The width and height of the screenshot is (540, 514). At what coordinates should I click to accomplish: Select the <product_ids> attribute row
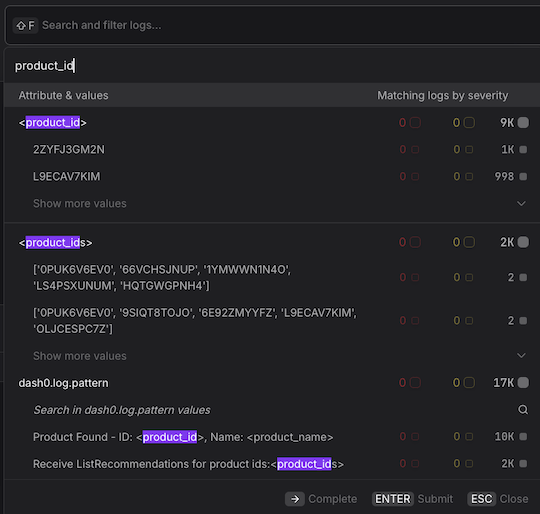(x=272, y=242)
